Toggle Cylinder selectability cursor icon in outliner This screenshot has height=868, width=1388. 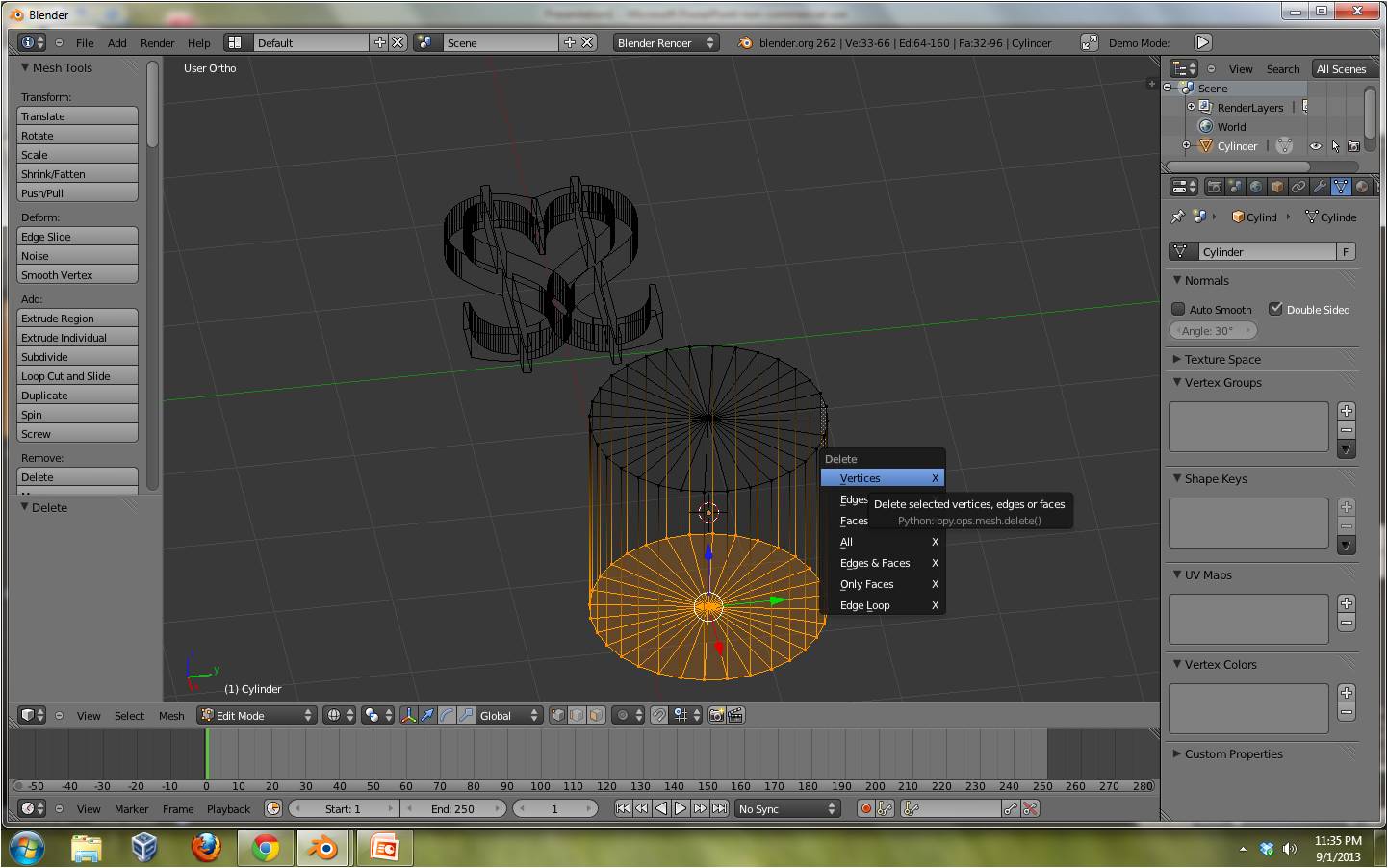click(1335, 146)
